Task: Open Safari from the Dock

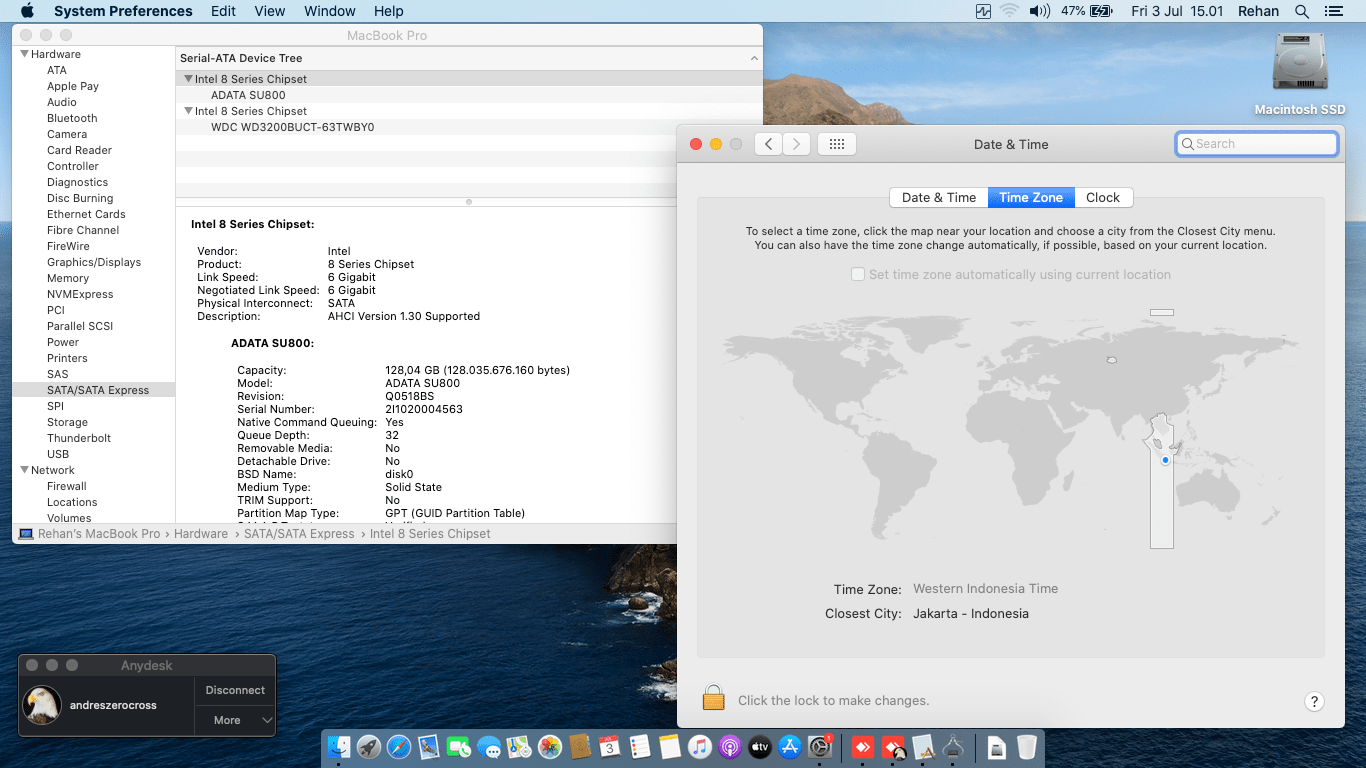Action: click(x=399, y=746)
